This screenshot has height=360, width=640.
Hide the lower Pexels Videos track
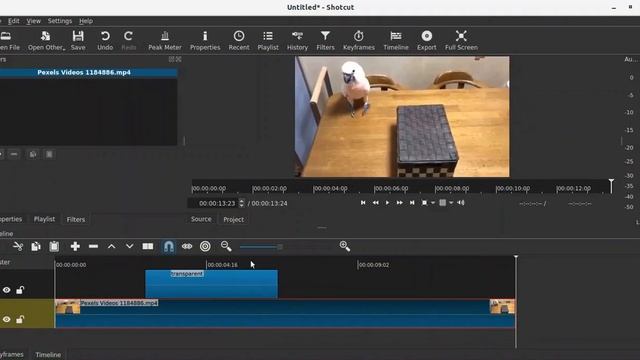point(7,319)
